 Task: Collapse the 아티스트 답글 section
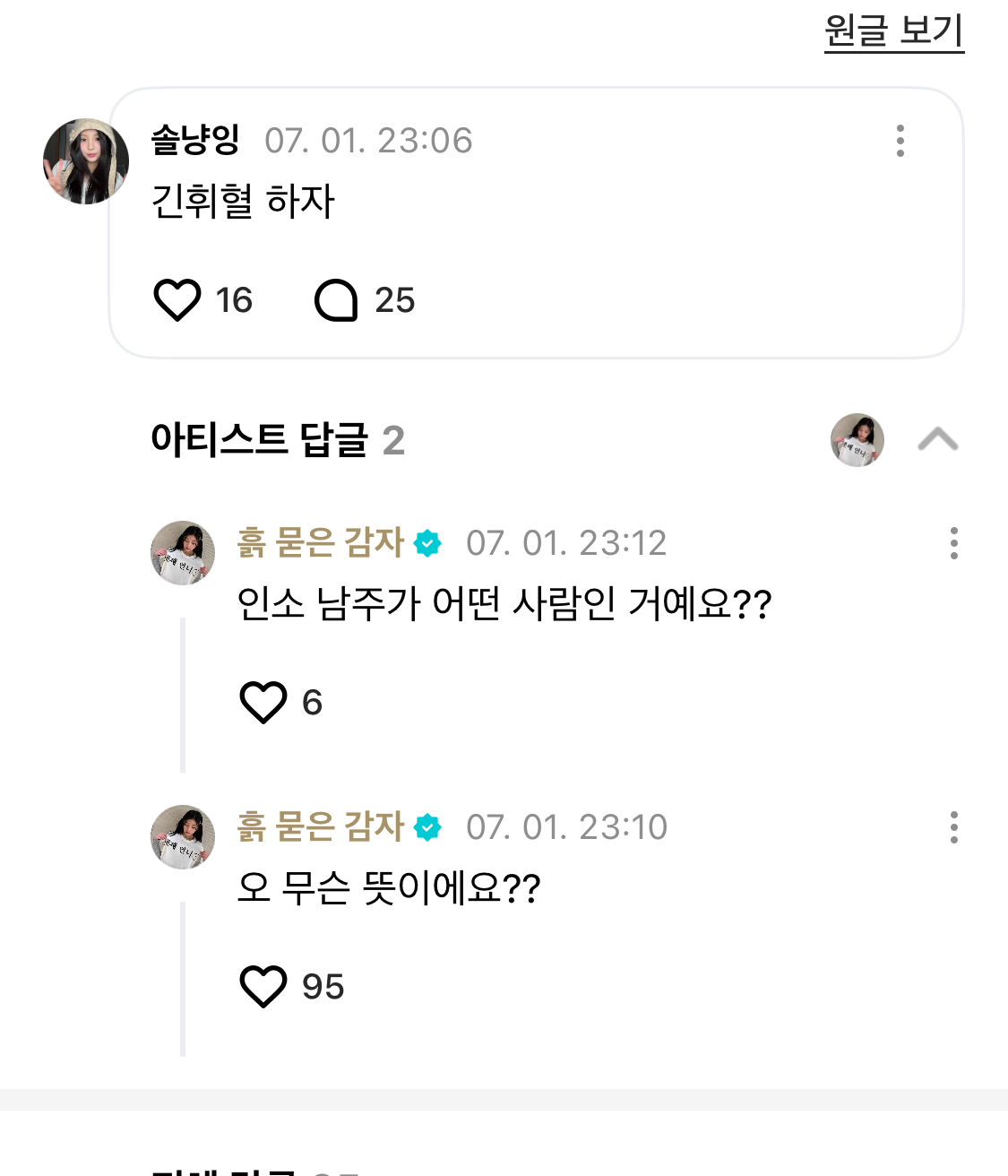tap(937, 440)
